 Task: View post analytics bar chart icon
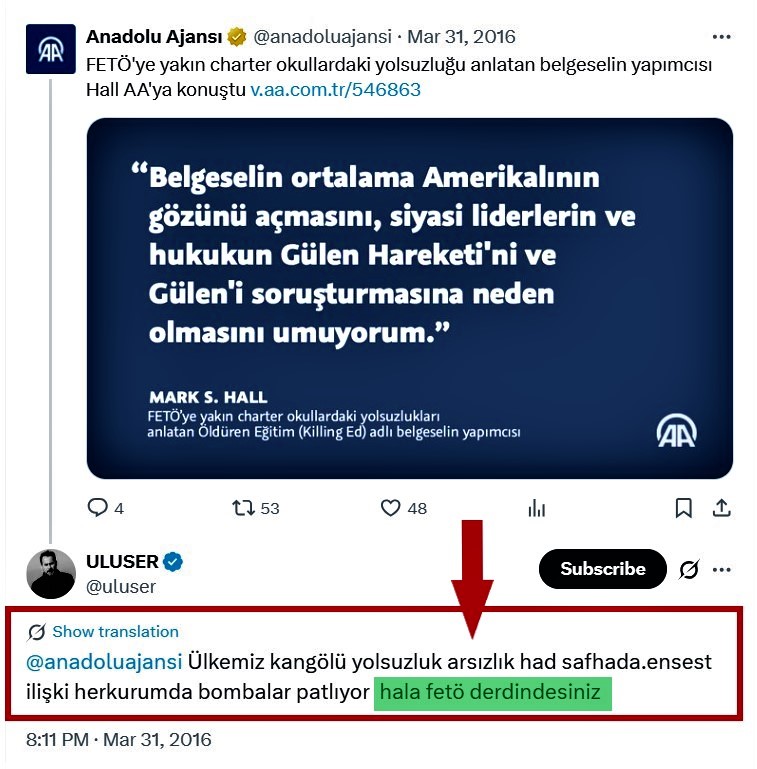(537, 508)
